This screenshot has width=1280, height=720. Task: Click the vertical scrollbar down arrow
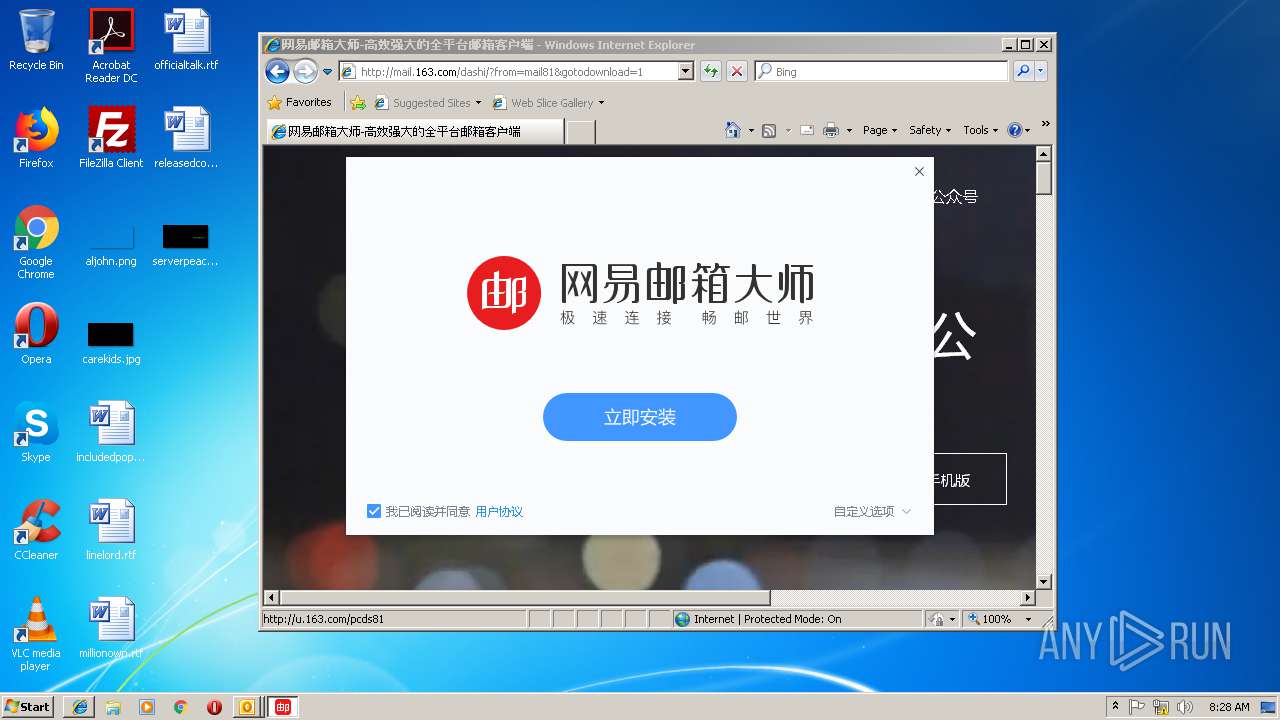tap(1044, 581)
